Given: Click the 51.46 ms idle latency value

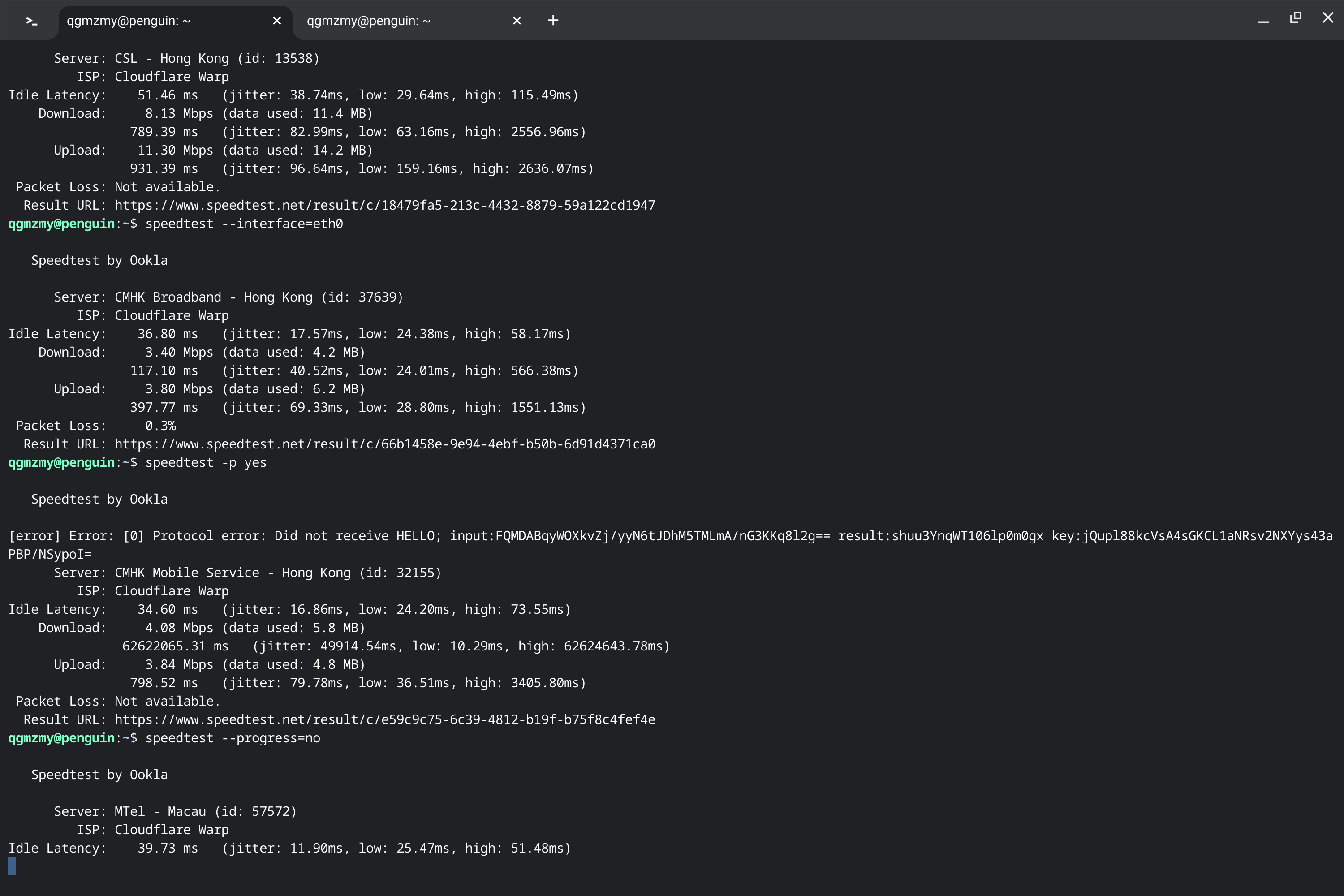Looking at the screenshot, I should click(x=168, y=95).
